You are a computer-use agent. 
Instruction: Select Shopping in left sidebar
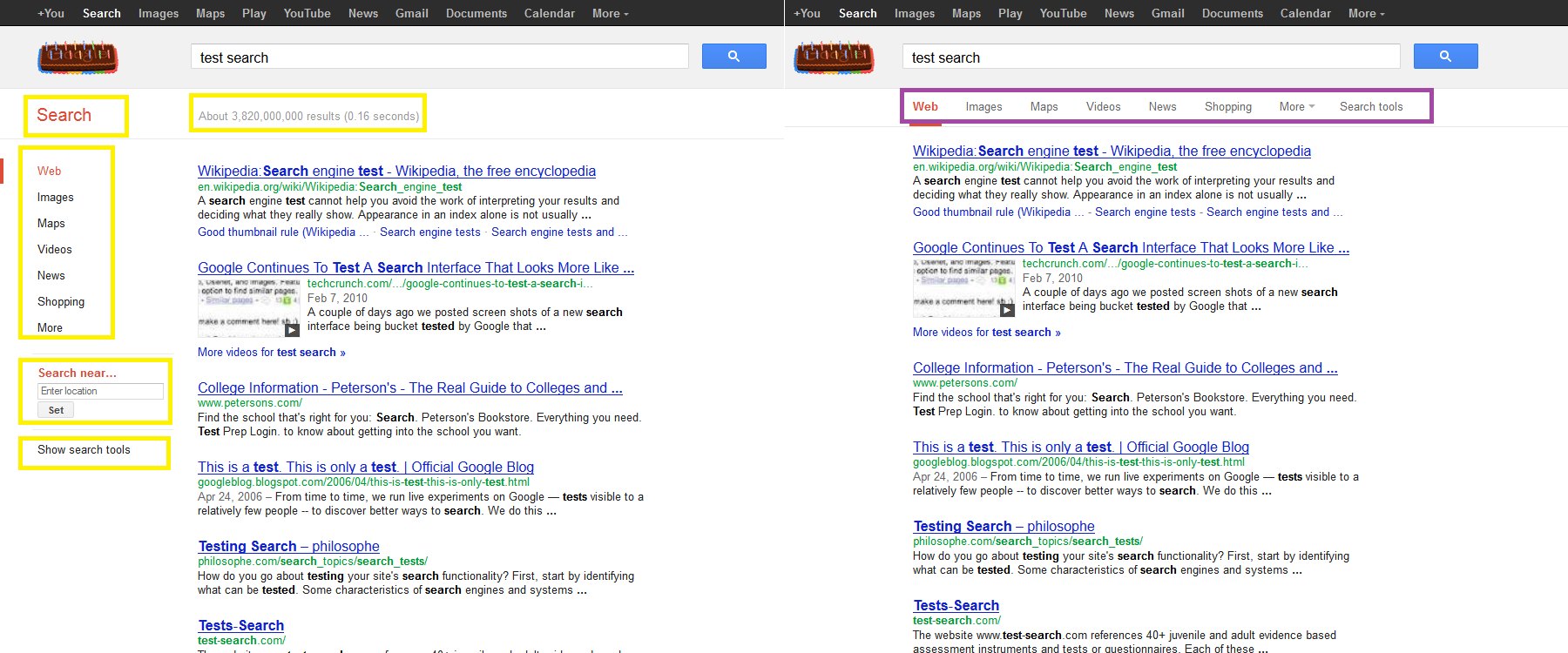click(x=61, y=301)
